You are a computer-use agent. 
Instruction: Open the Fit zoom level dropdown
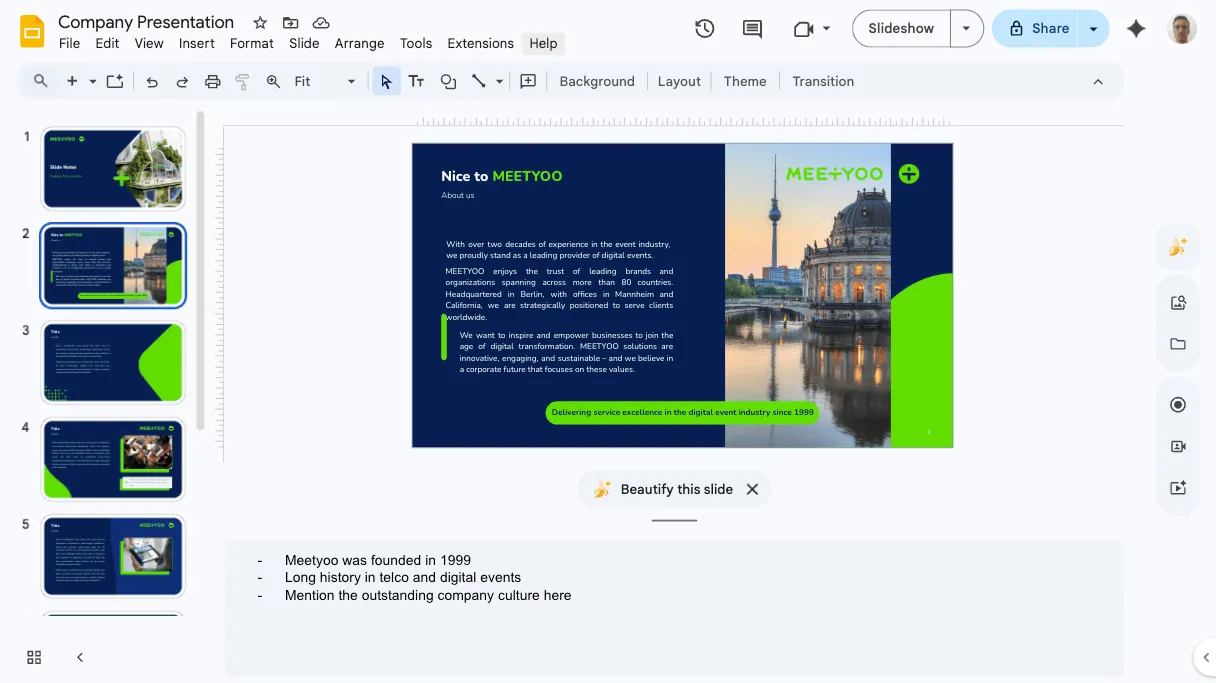pyautogui.click(x=351, y=81)
